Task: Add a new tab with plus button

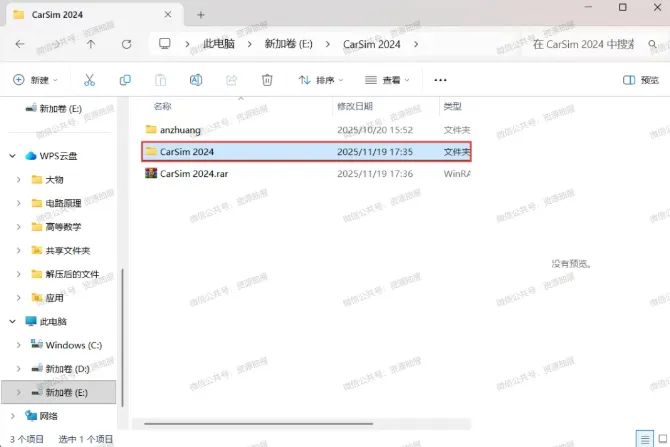Action: point(201,15)
